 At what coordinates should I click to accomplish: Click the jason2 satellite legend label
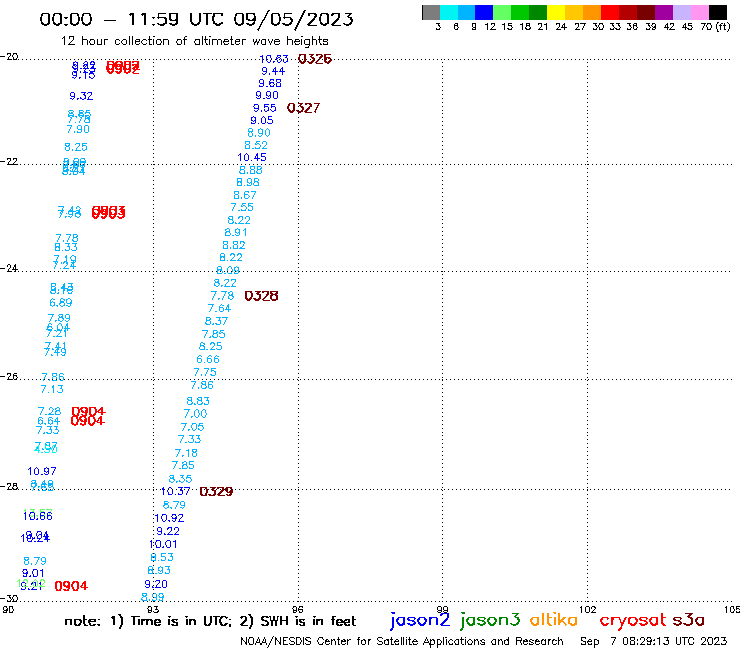pos(420,620)
